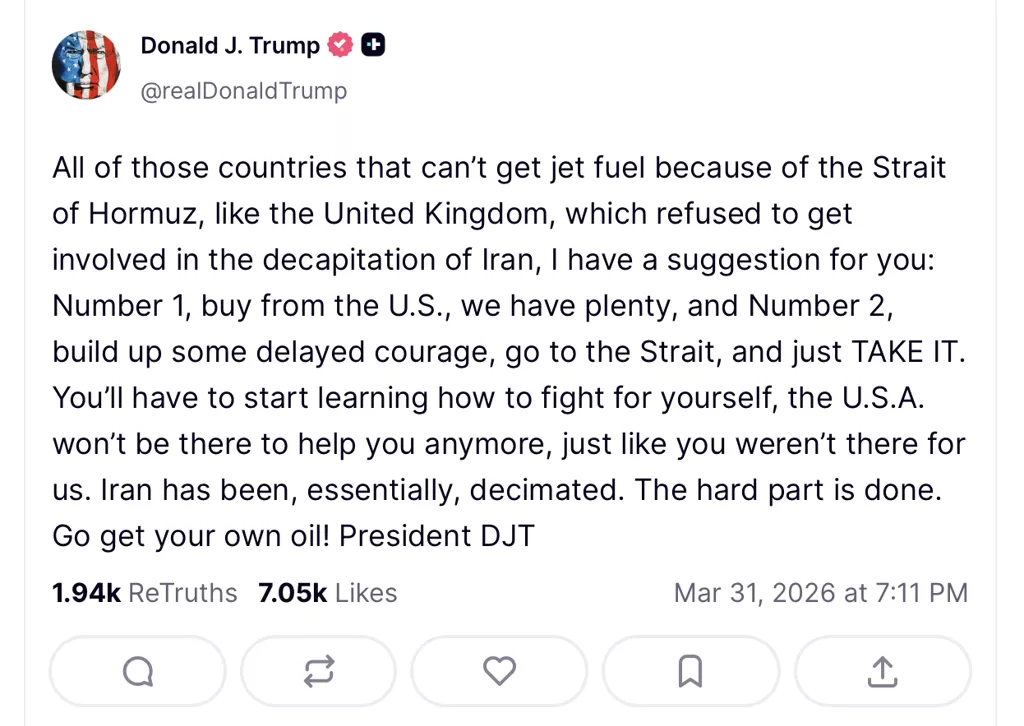This screenshot has height=726, width=1024.
Task: Click the 'President DJT' signature text
Action: pyautogui.click(x=437, y=536)
